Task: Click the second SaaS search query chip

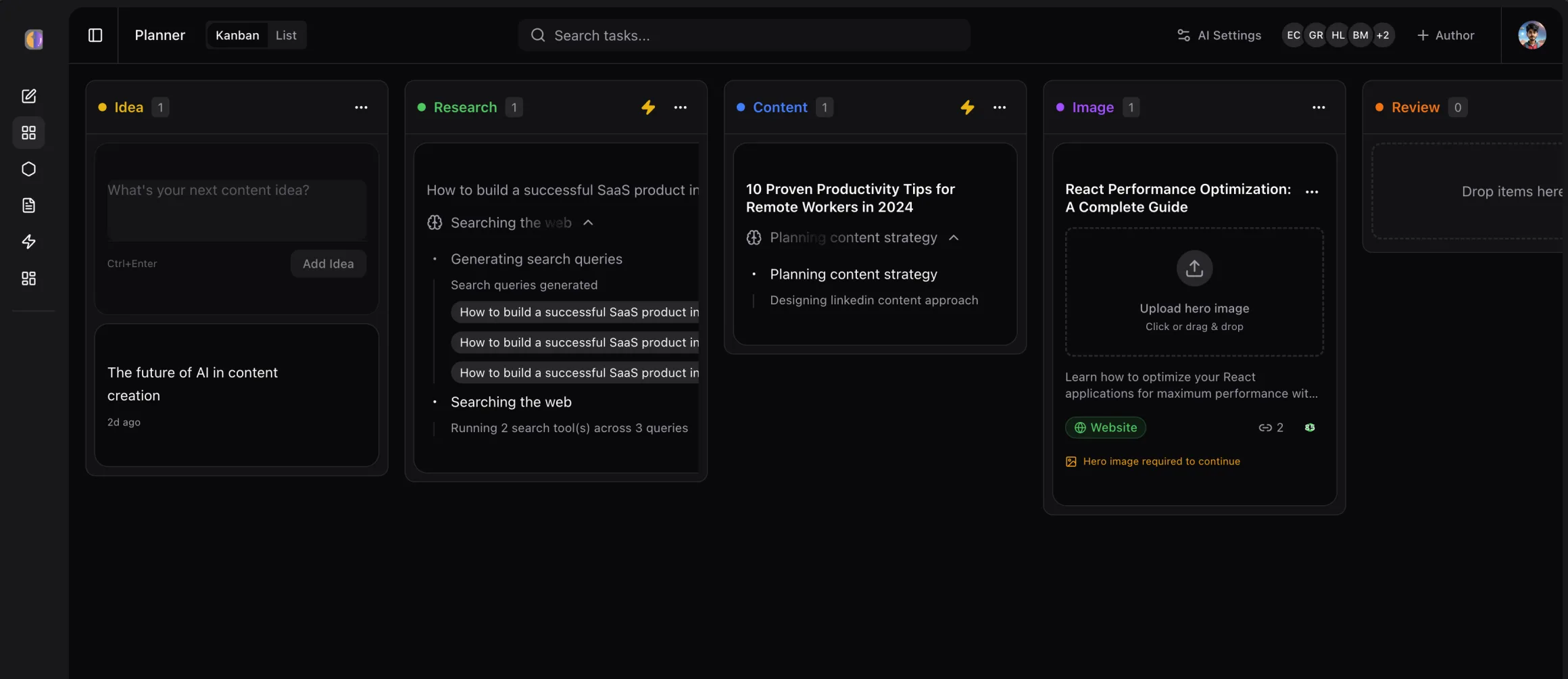Action: [x=575, y=342]
